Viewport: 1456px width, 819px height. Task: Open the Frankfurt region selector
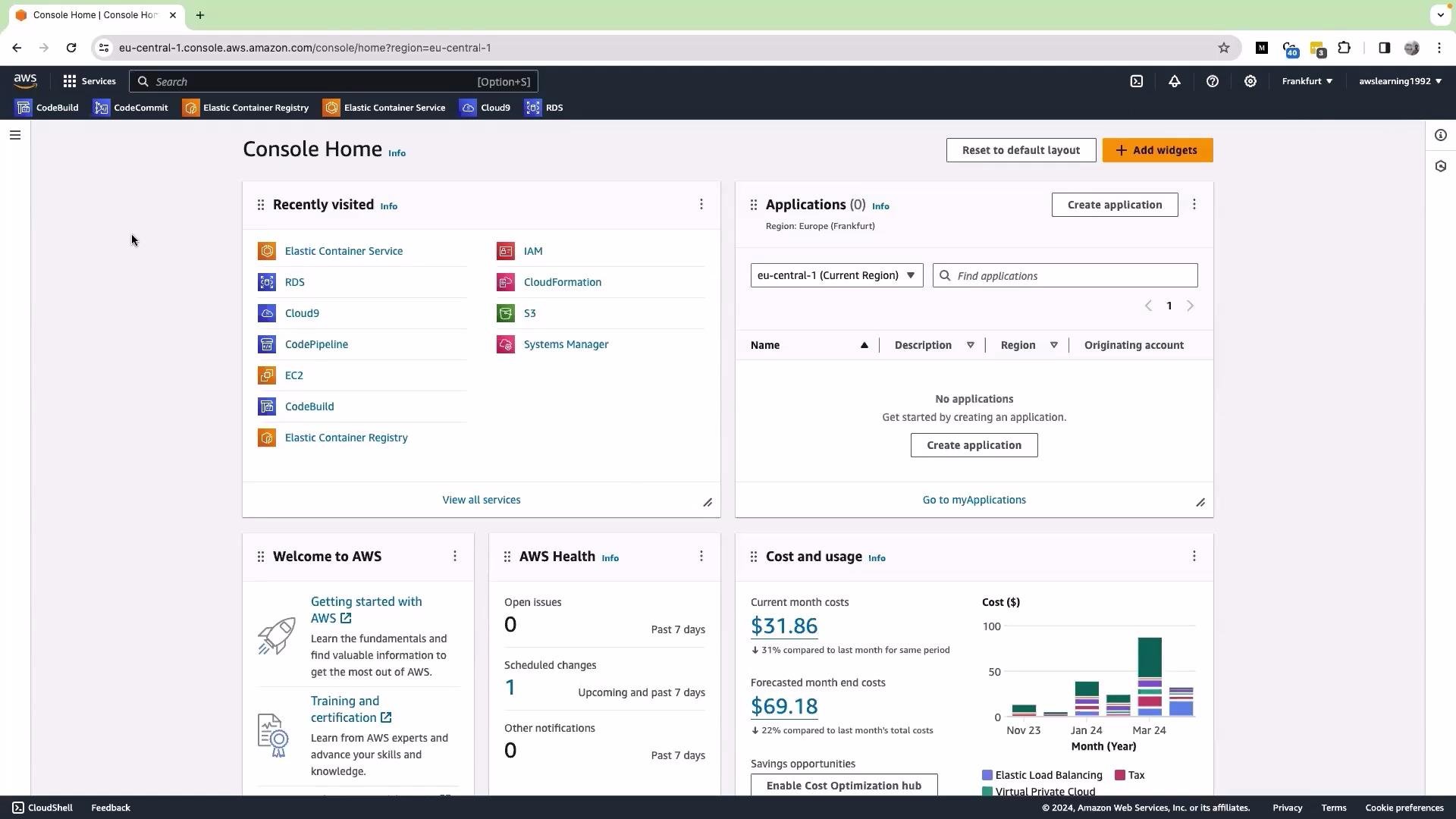point(1307,81)
